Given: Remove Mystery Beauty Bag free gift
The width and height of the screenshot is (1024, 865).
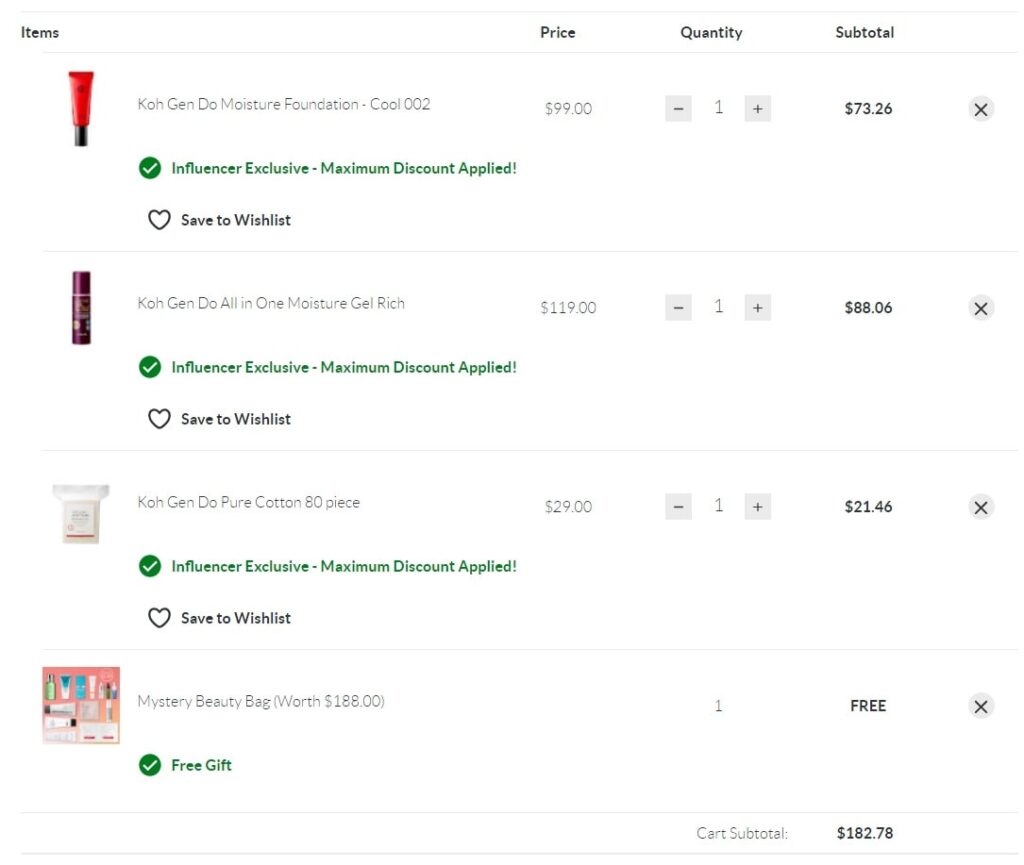Looking at the screenshot, I should click(x=981, y=706).
